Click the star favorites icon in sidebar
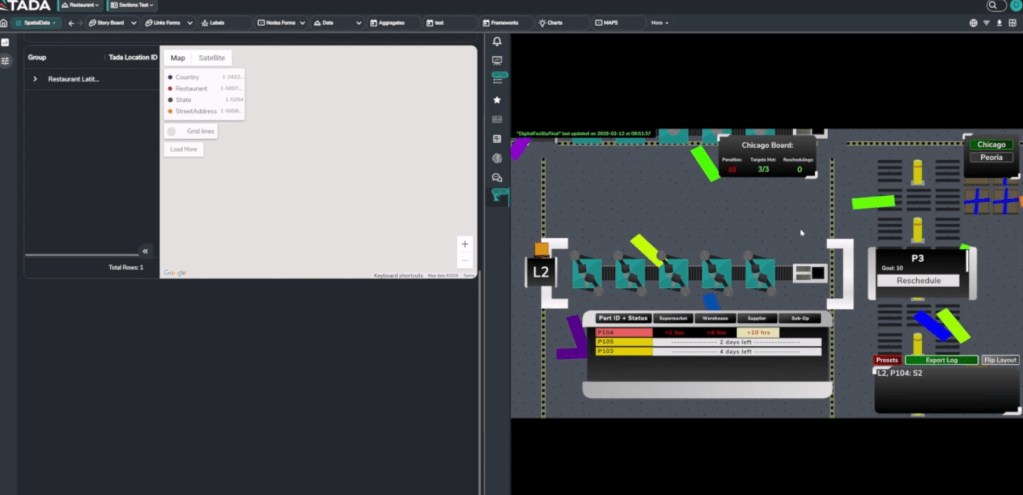The image size is (1023, 495). [x=497, y=100]
